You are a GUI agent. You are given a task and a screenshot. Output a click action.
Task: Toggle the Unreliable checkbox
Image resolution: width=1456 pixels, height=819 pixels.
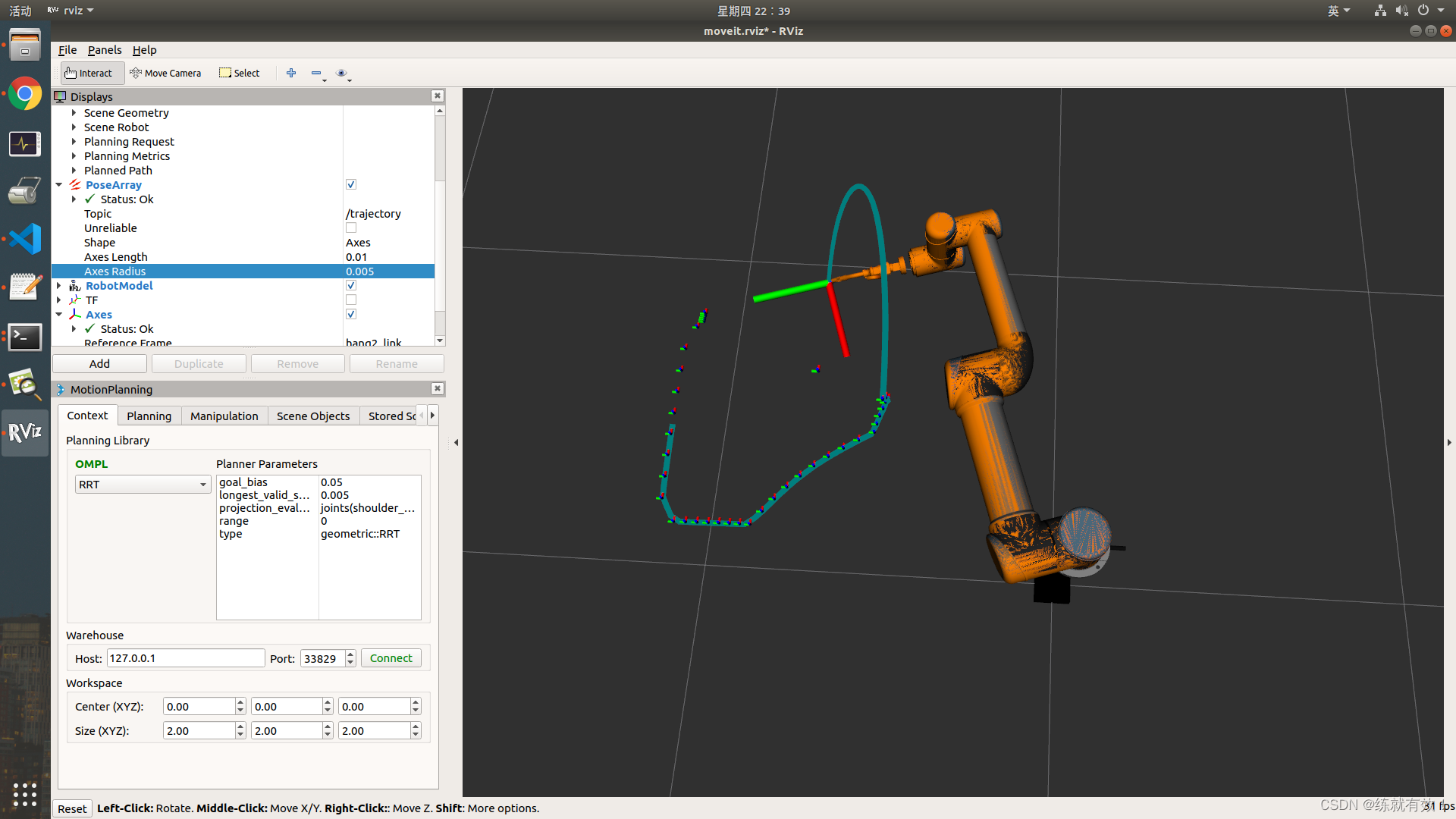tap(351, 228)
